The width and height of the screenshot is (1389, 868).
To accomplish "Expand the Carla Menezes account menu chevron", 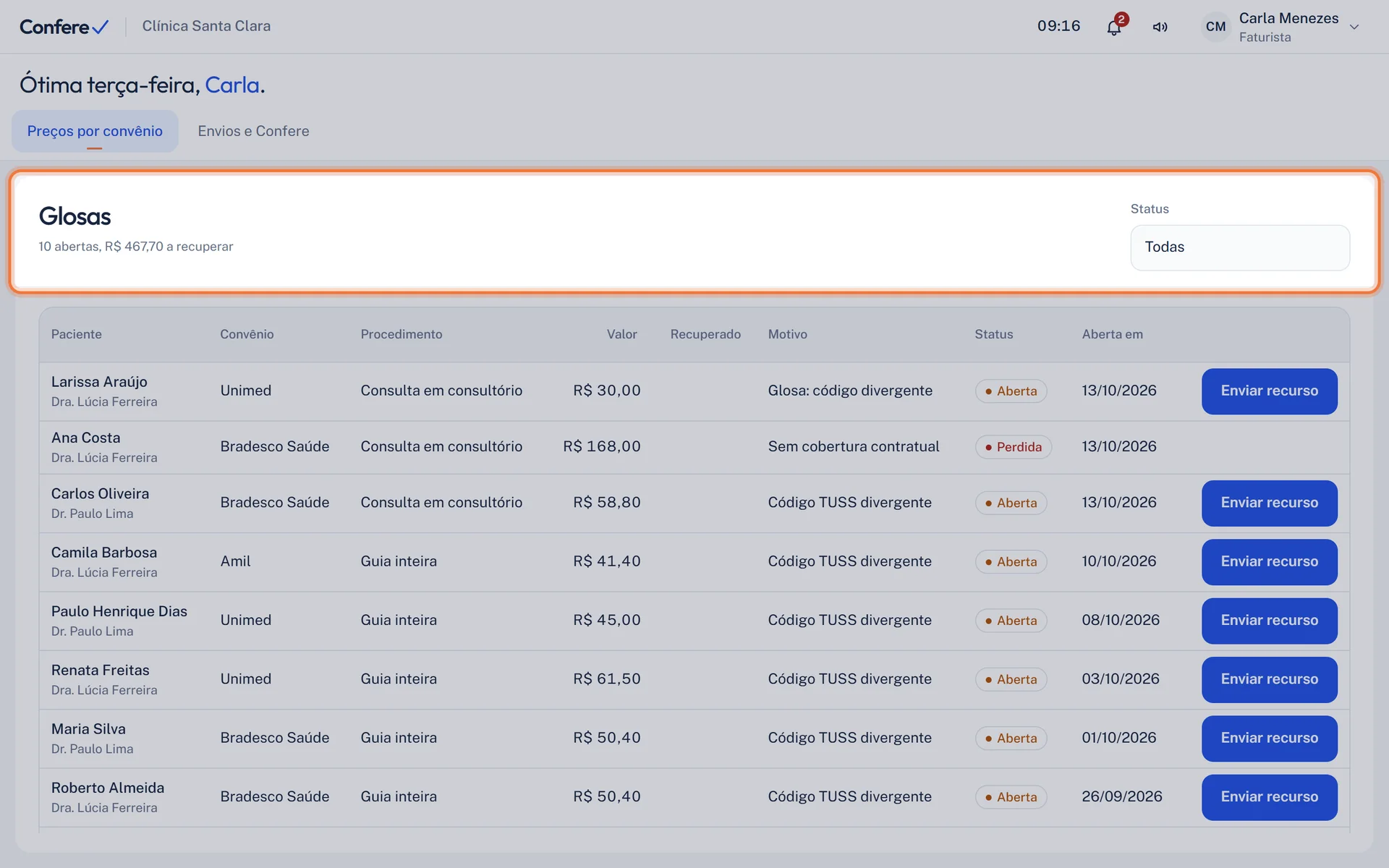I will [x=1354, y=27].
